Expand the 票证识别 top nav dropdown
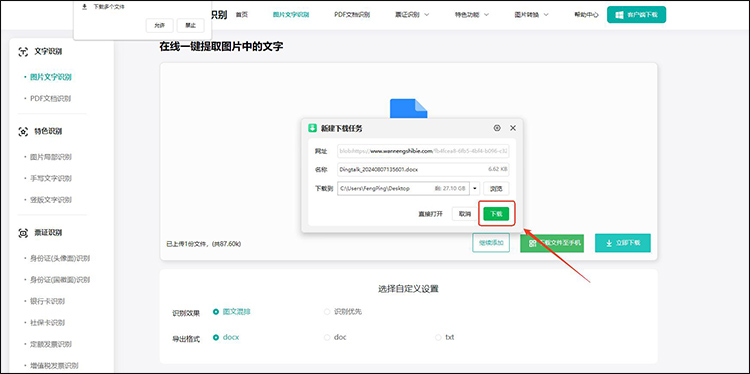Image resolution: width=750 pixels, height=374 pixels. coord(412,14)
